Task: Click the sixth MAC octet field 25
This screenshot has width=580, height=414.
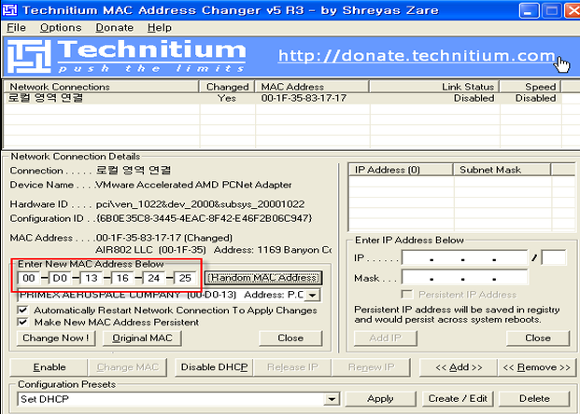Action: pos(185,278)
